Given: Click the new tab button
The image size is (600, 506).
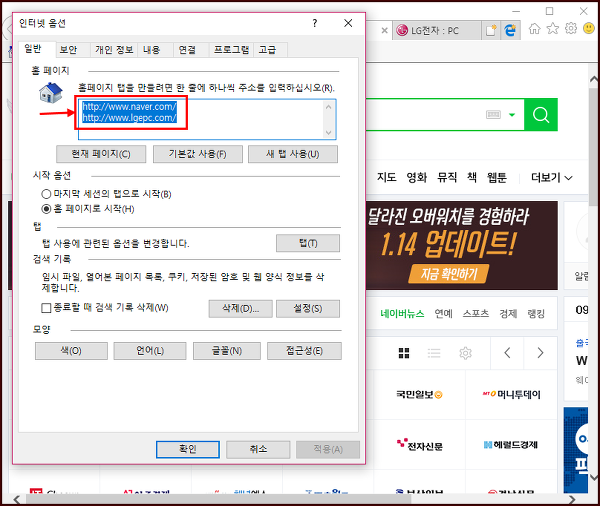Looking at the screenshot, I should tap(491, 30).
